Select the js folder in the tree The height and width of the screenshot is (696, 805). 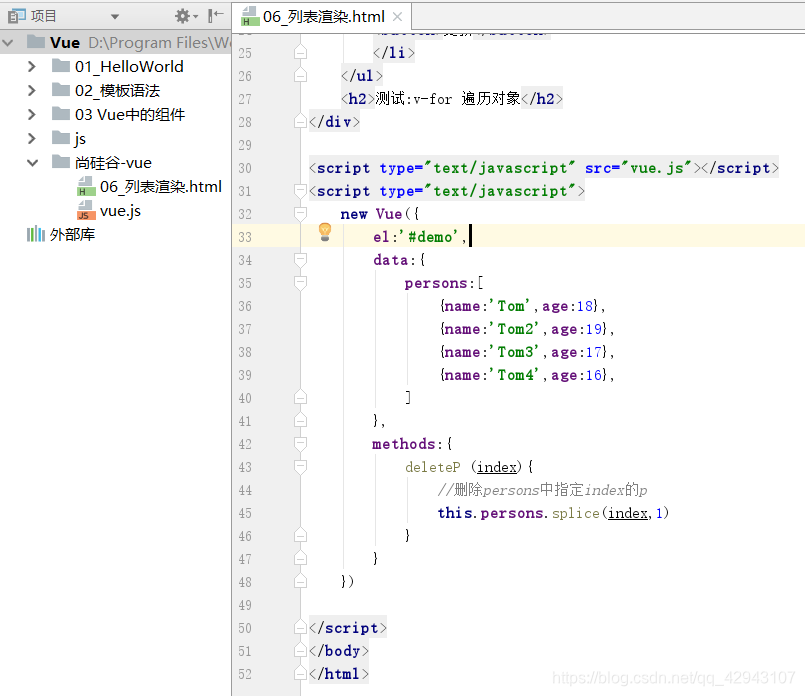point(80,139)
